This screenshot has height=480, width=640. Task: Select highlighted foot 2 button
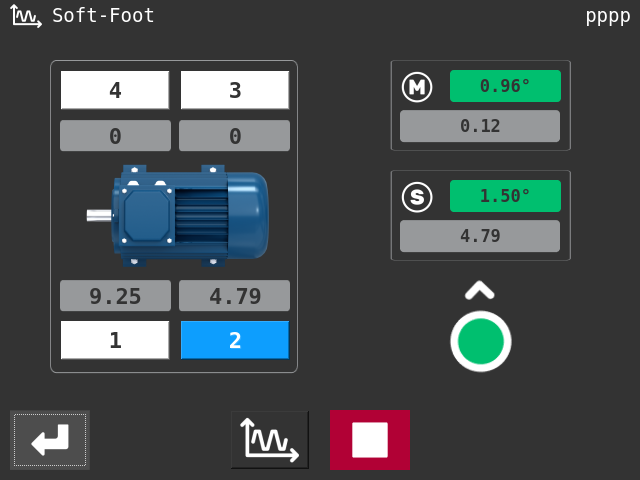(x=235, y=340)
